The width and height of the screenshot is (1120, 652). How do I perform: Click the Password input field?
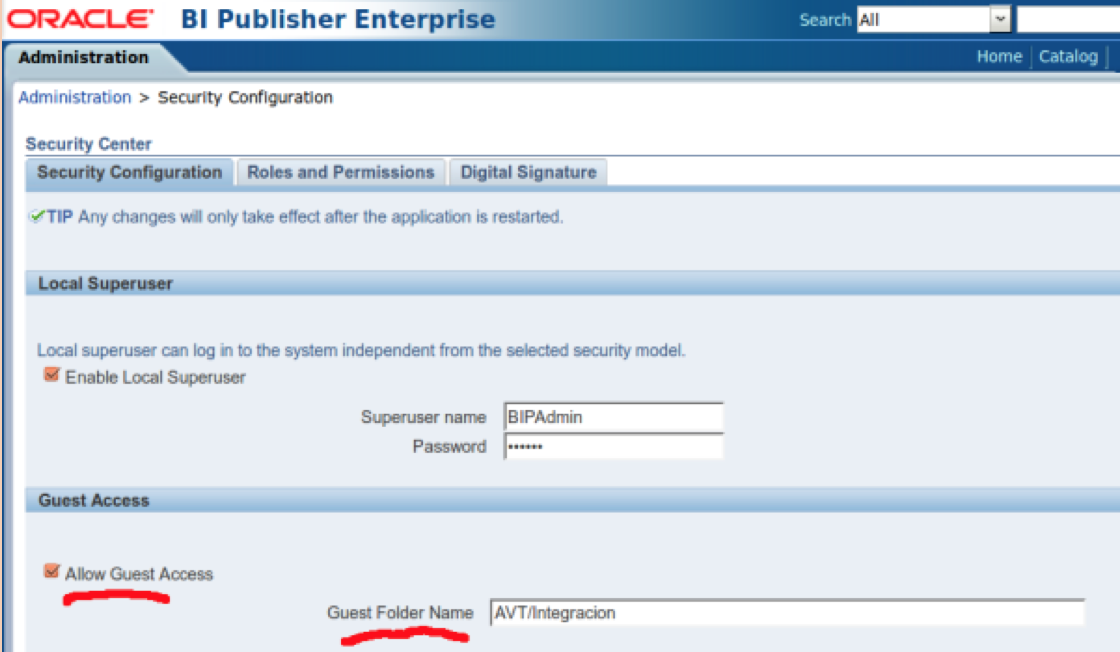[x=614, y=446]
